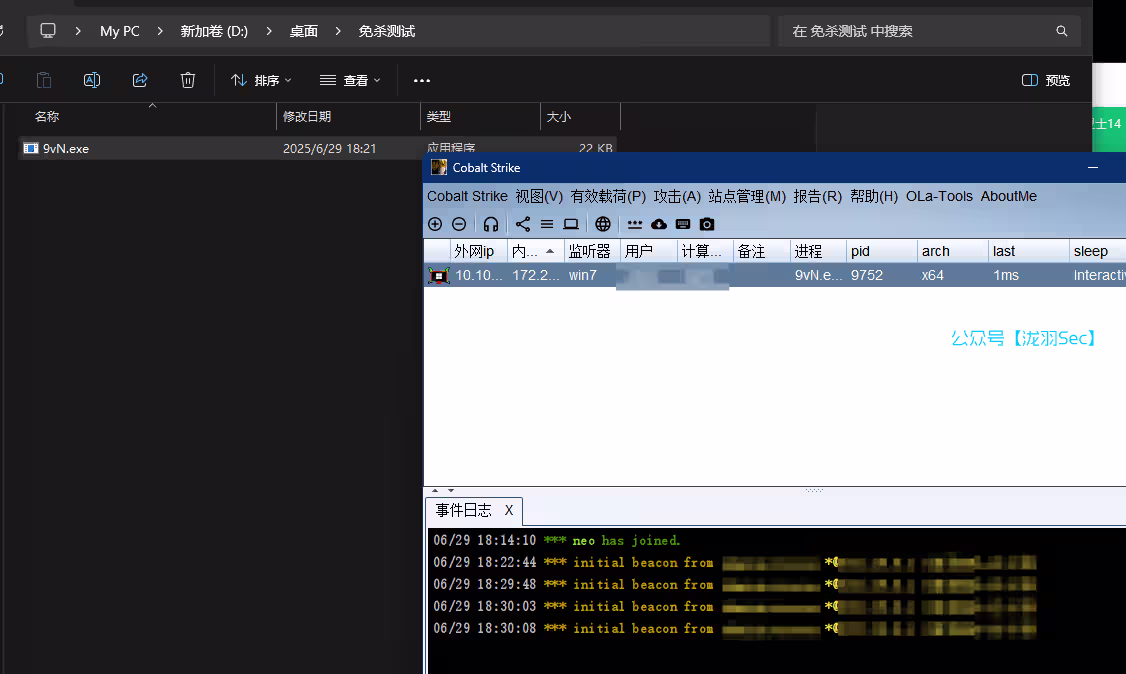Open the three-dots more options menu
Screen dimensions: 1126x674
click(422, 80)
